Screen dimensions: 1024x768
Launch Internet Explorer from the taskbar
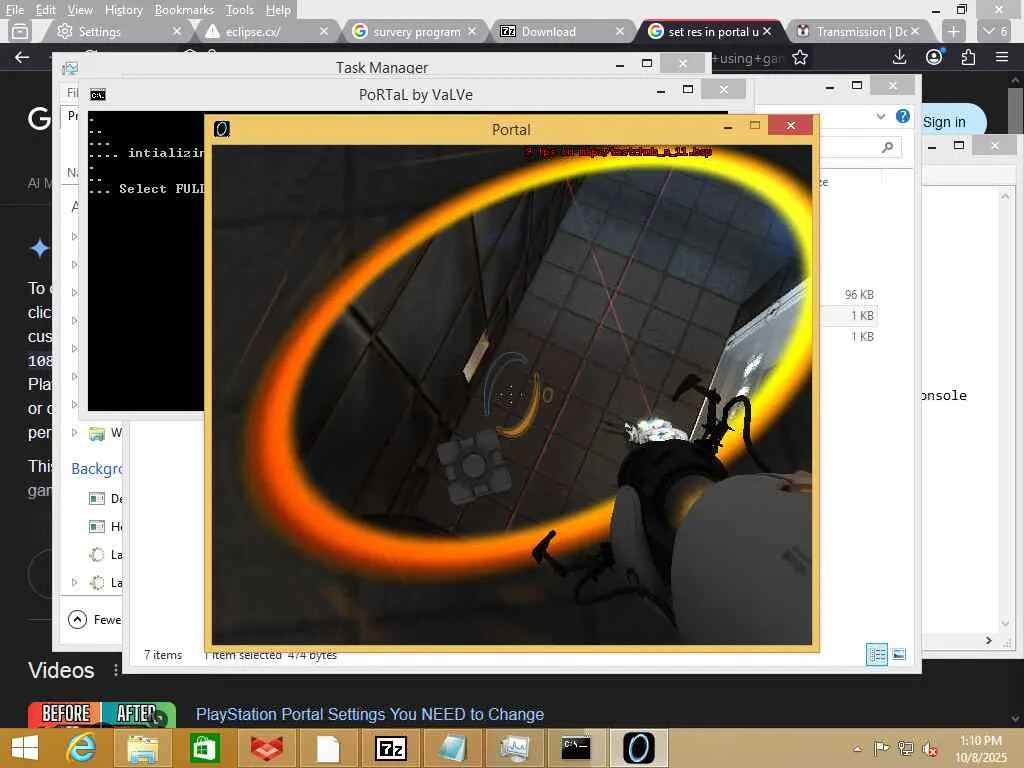81,748
